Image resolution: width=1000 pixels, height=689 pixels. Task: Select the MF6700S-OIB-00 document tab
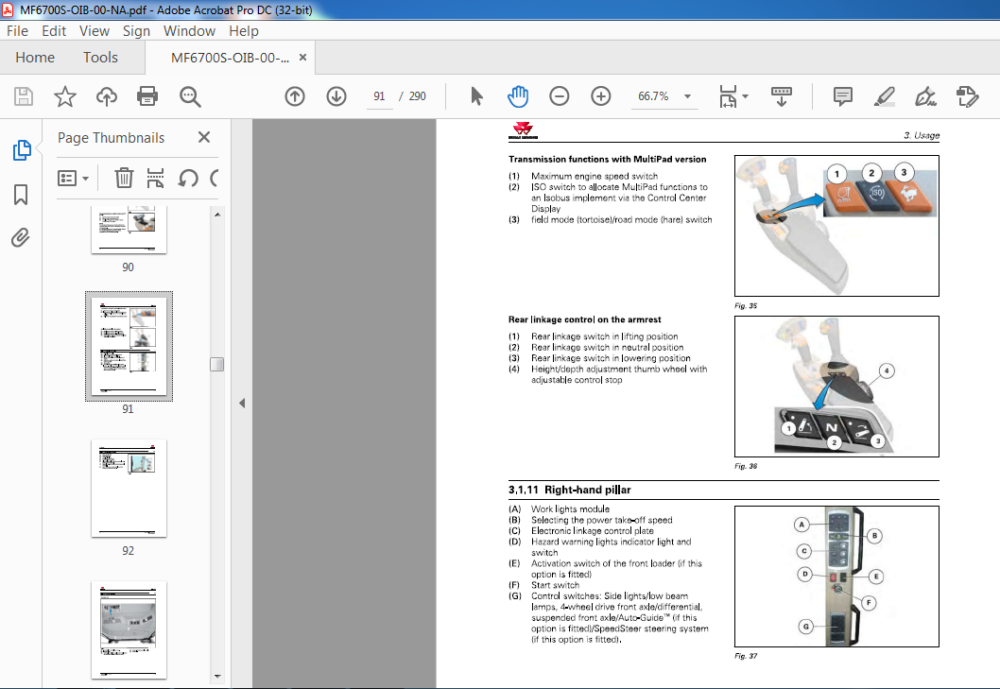[x=230, y=58]
